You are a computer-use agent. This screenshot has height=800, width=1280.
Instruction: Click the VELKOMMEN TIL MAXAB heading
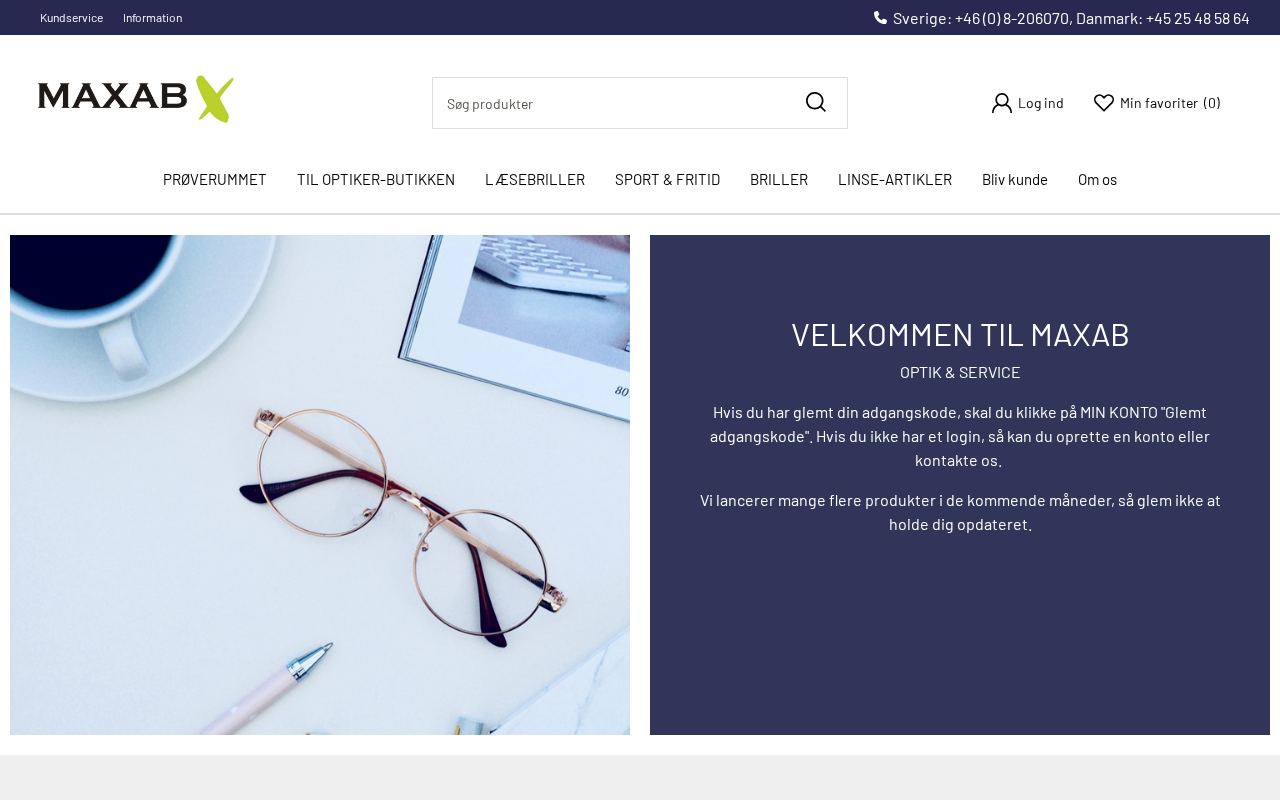(960, 335)
